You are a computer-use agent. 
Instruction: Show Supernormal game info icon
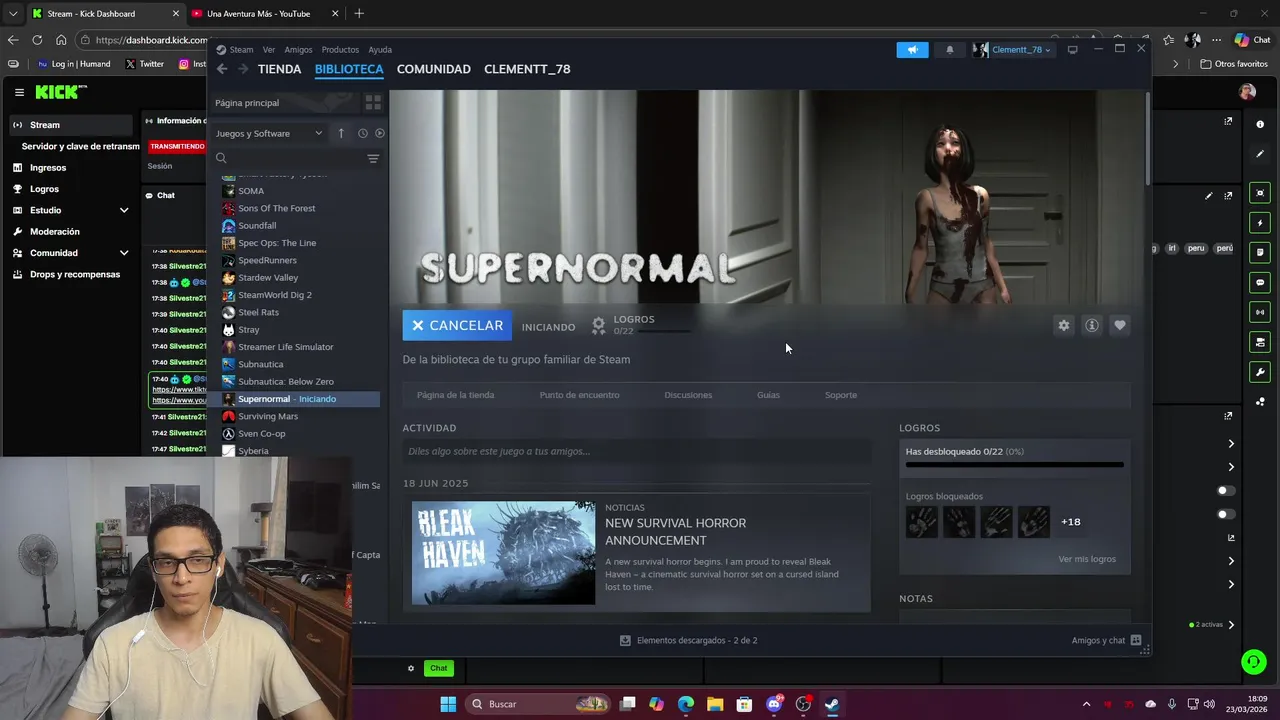click(1092, 325)
